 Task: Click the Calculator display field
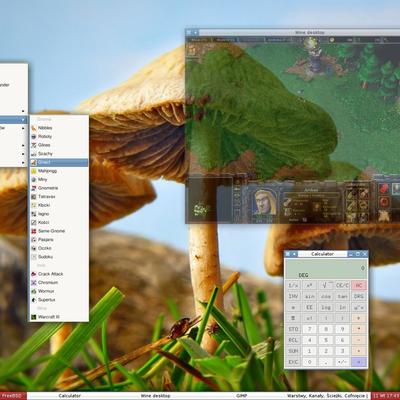(326, 269)
